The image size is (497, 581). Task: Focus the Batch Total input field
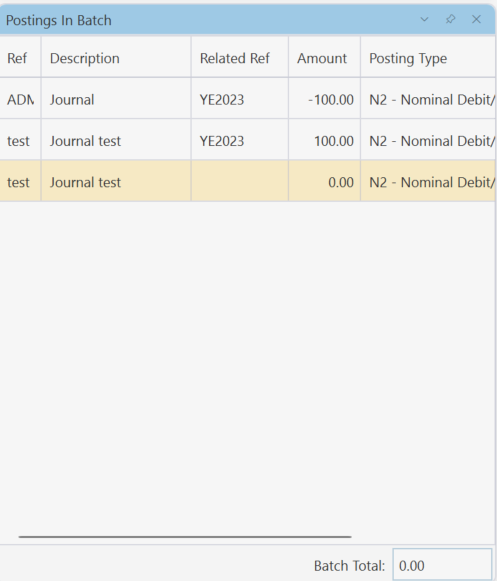pyautogui.click(x=442, y=565)
